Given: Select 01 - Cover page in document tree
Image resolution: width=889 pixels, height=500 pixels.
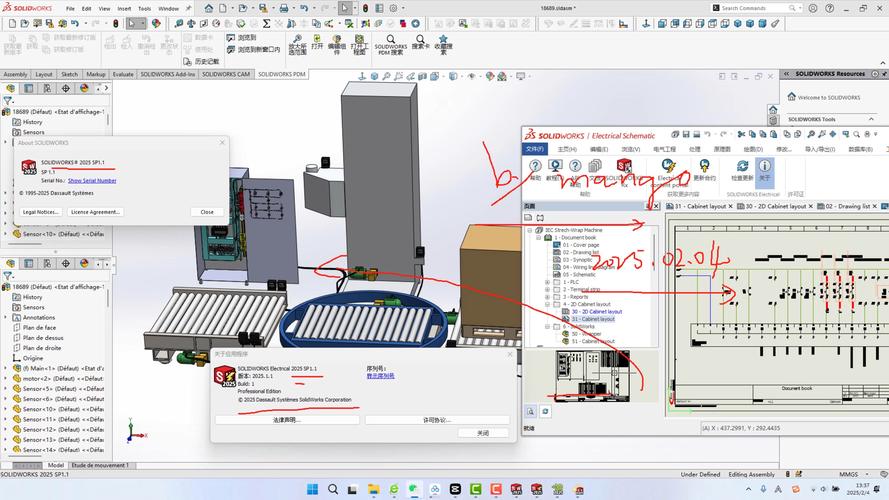Looking at the screenshot, I should [x=581, y=245].
